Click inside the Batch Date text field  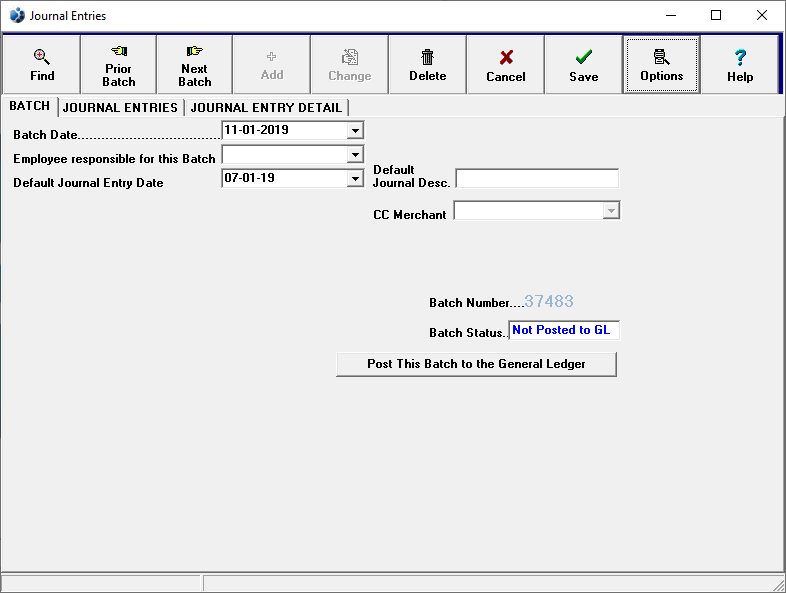tap(284, 130)
